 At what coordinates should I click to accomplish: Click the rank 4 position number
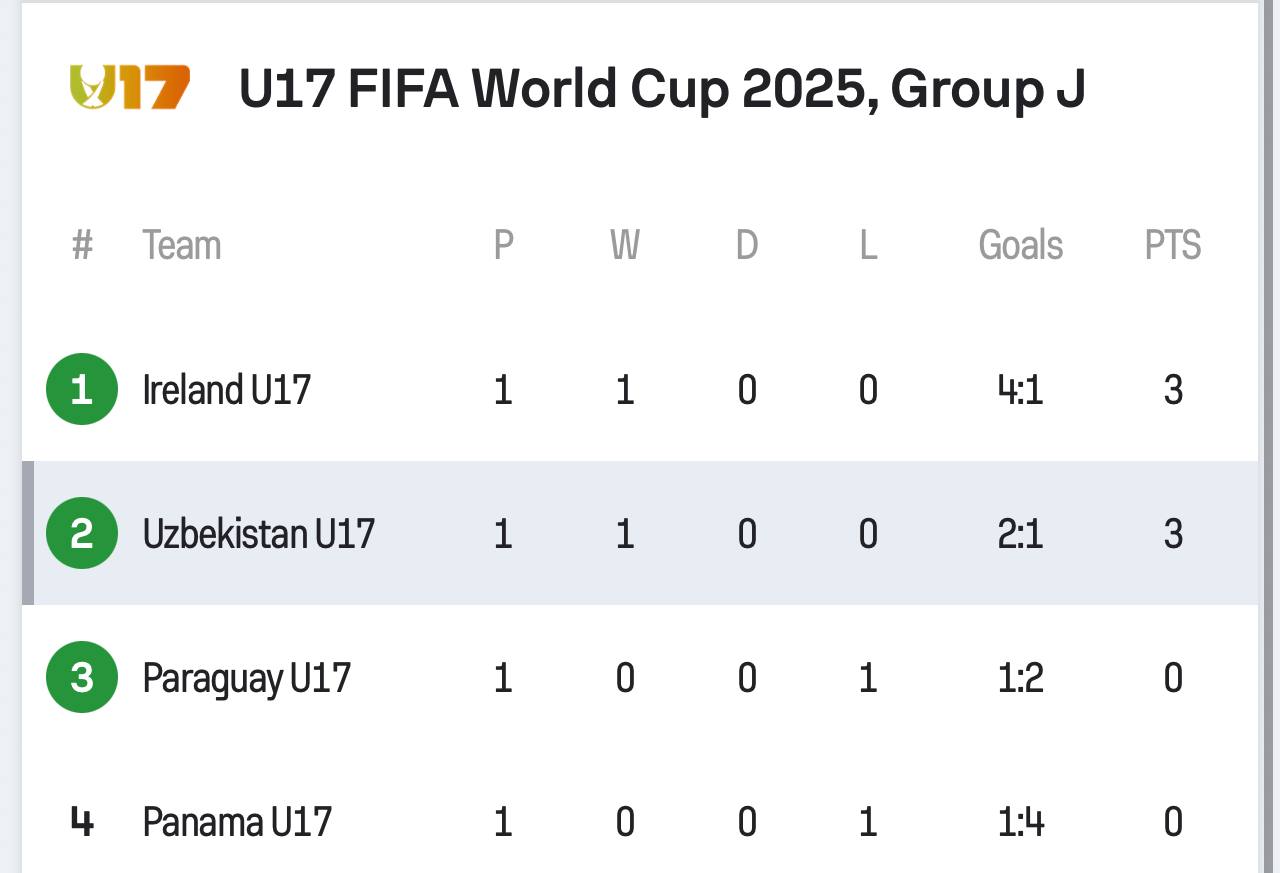tap(82, 822)
